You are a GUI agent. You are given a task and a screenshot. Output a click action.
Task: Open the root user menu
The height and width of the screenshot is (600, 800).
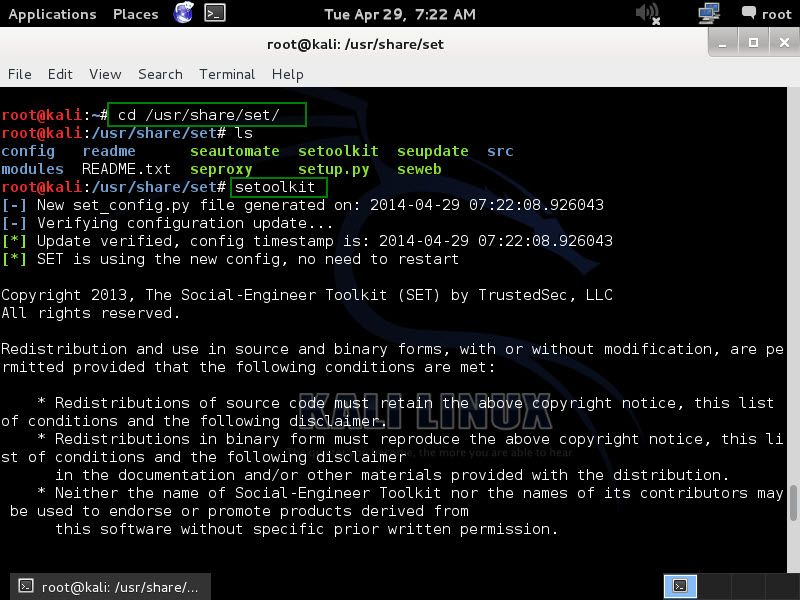[776, 14]
